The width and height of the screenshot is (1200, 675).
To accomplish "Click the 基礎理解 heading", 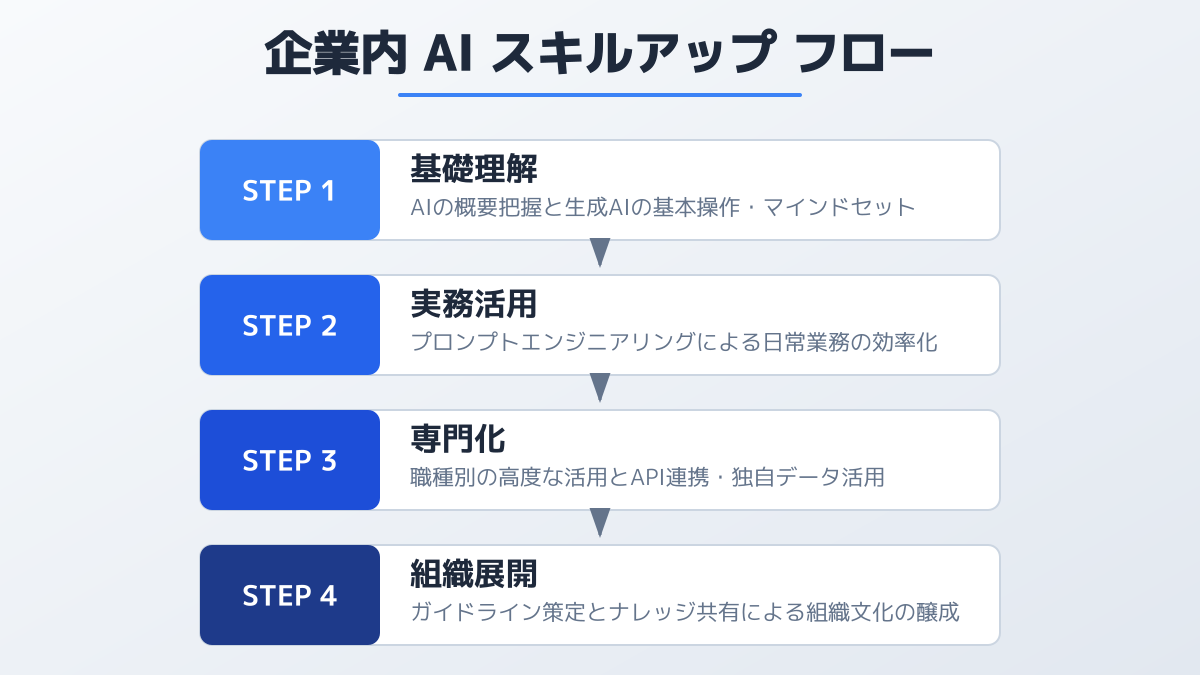I will (x=474, y=170).
